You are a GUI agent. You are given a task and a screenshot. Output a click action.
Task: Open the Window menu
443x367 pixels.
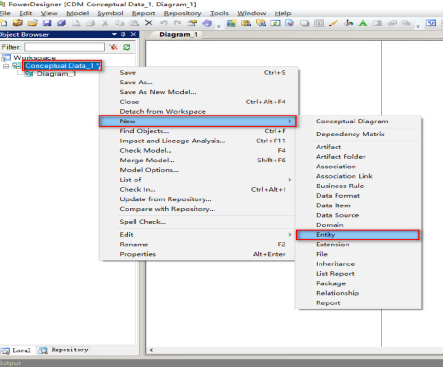[x=252, y=13]
